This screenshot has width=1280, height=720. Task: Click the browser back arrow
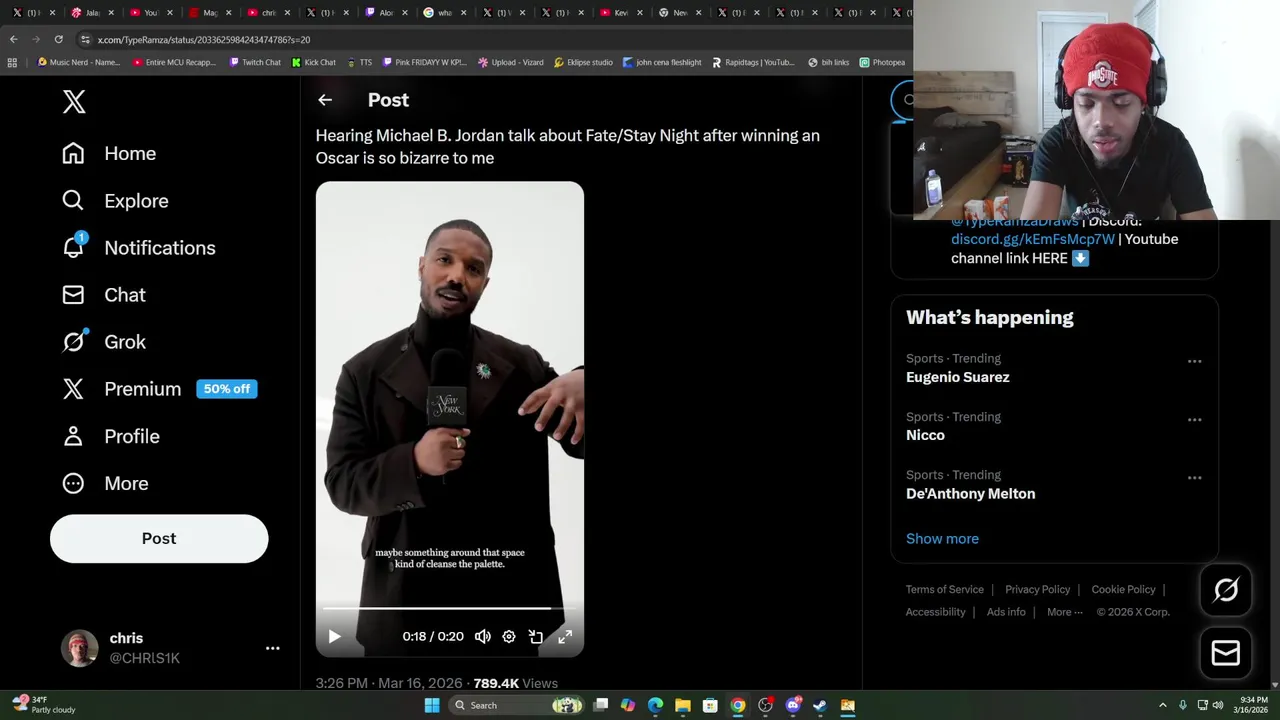(x=13, y=39)
